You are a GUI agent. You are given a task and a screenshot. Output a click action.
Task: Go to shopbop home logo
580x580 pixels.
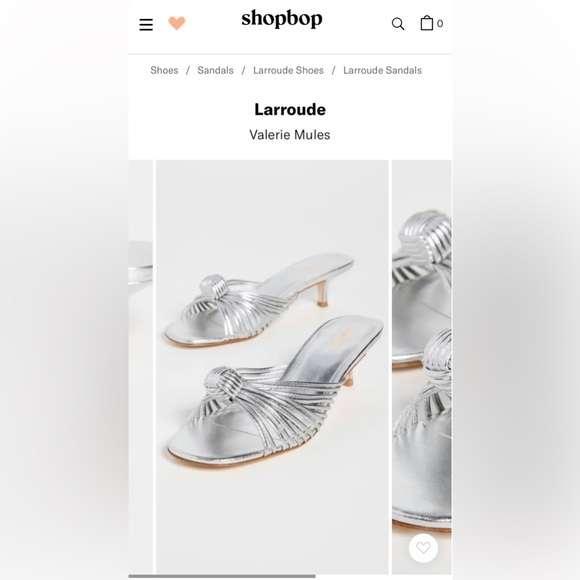pos(282,19)
